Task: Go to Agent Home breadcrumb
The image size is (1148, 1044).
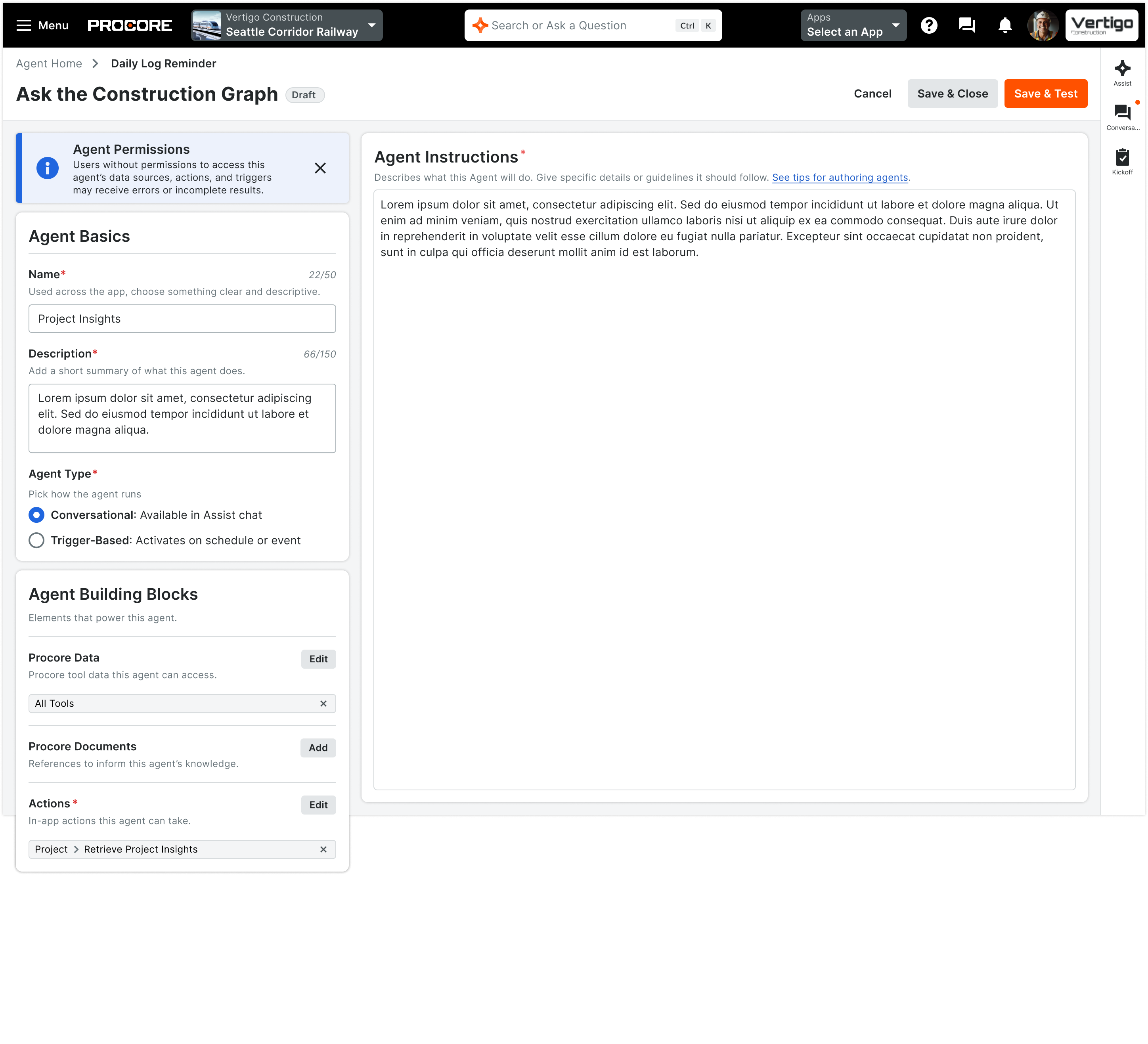Action: coord(49,64)
